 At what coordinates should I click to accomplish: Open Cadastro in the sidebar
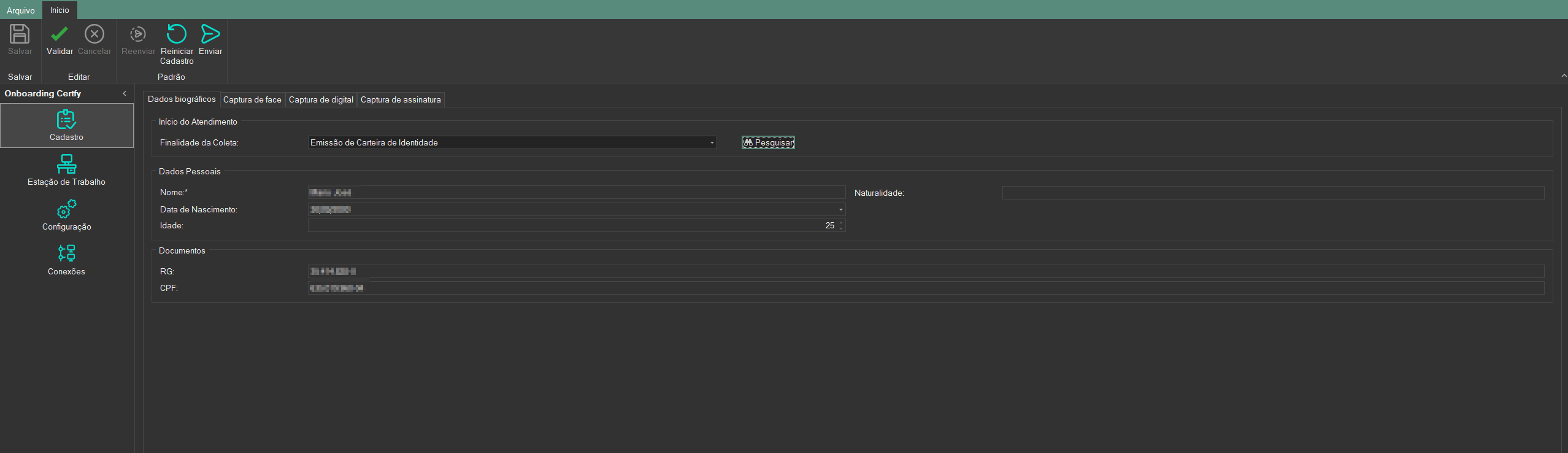tap(66, 125)
